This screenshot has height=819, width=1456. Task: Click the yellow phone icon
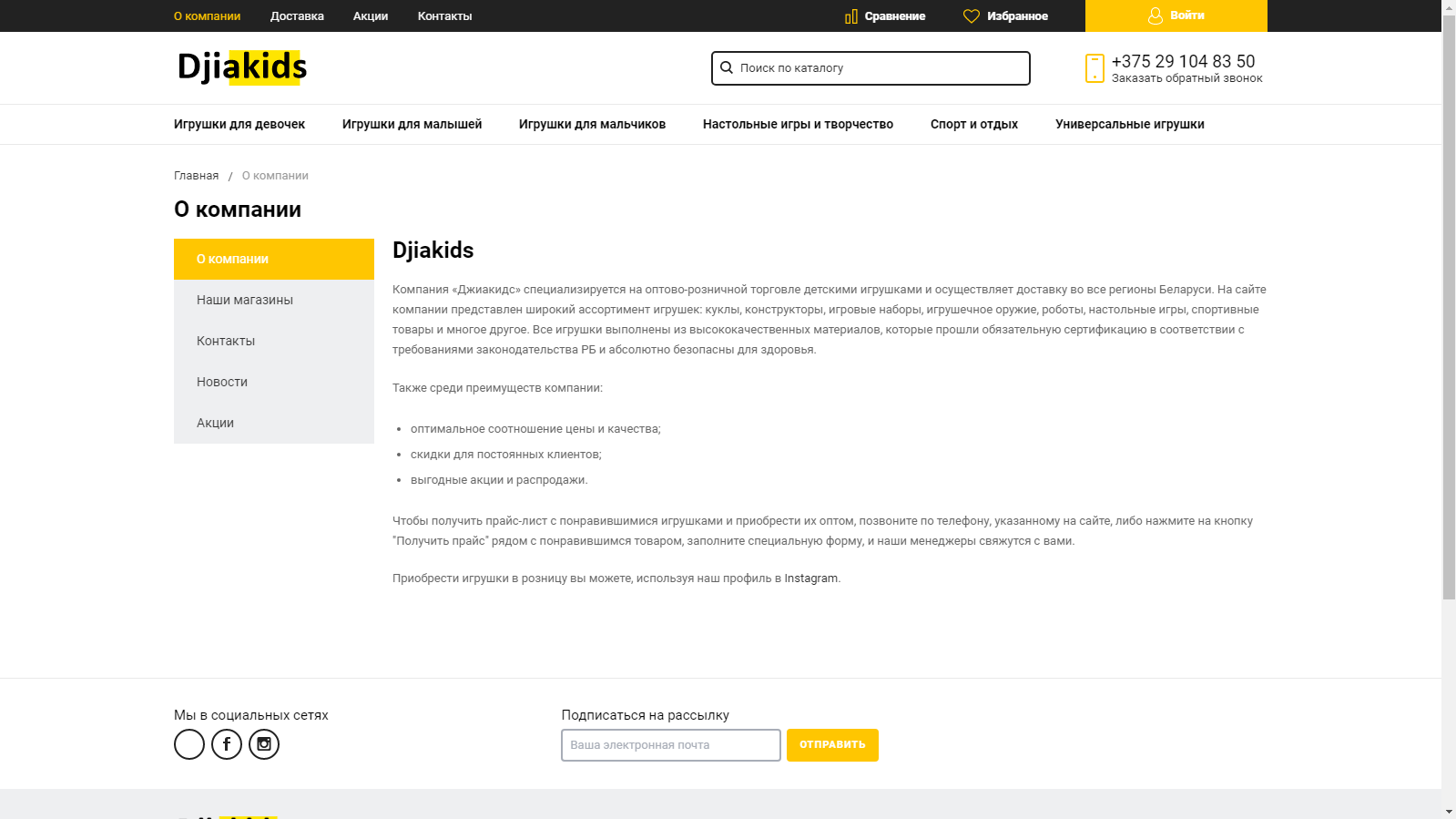1095,68
